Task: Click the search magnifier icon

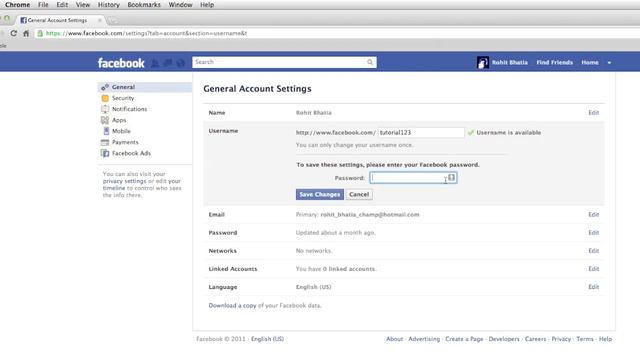Action: coord(370,62)
